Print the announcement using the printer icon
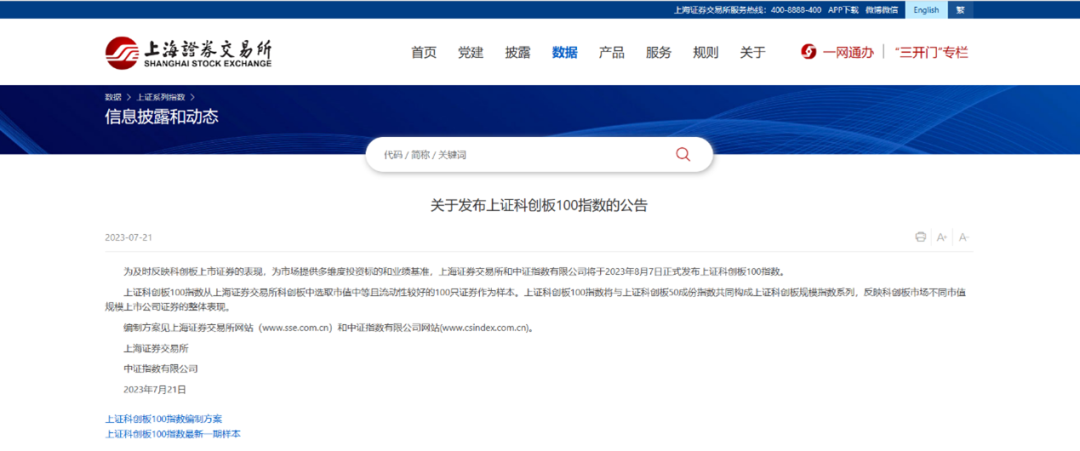1080x451 pixels. pos(920,237)
